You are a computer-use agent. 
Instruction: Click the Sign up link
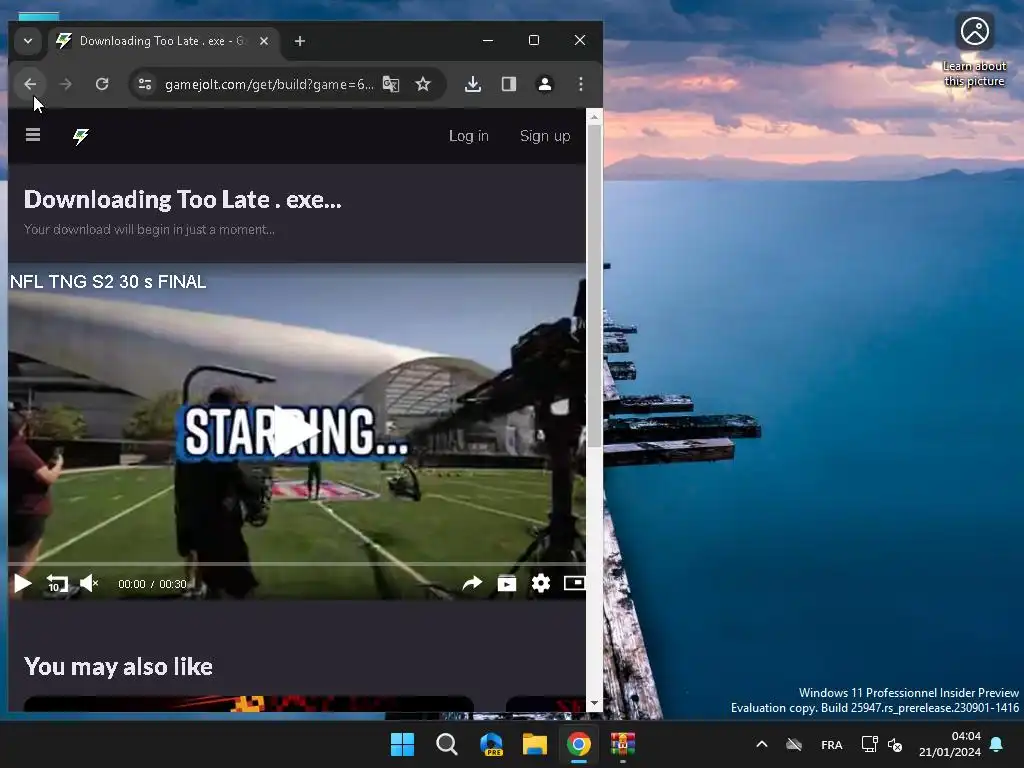(545, 136)
